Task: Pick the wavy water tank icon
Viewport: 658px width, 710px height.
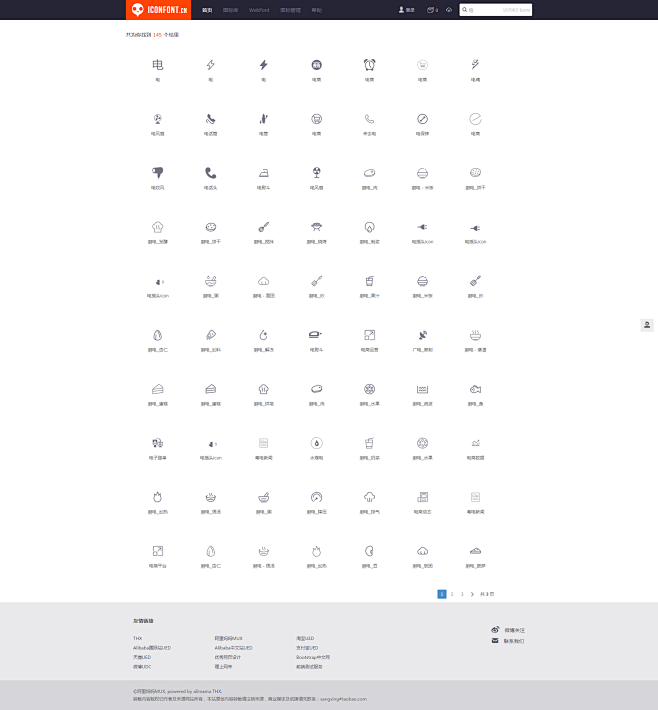Action: (423, 389)
